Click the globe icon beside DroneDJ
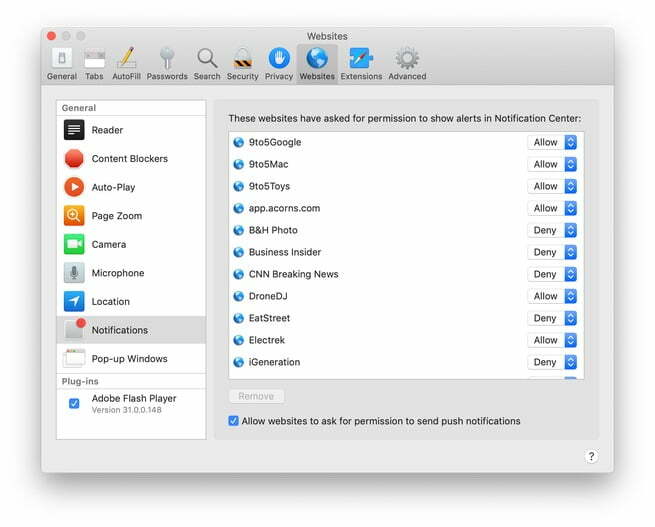The height and width of the screenshot is (527, 655). point(239,296)
